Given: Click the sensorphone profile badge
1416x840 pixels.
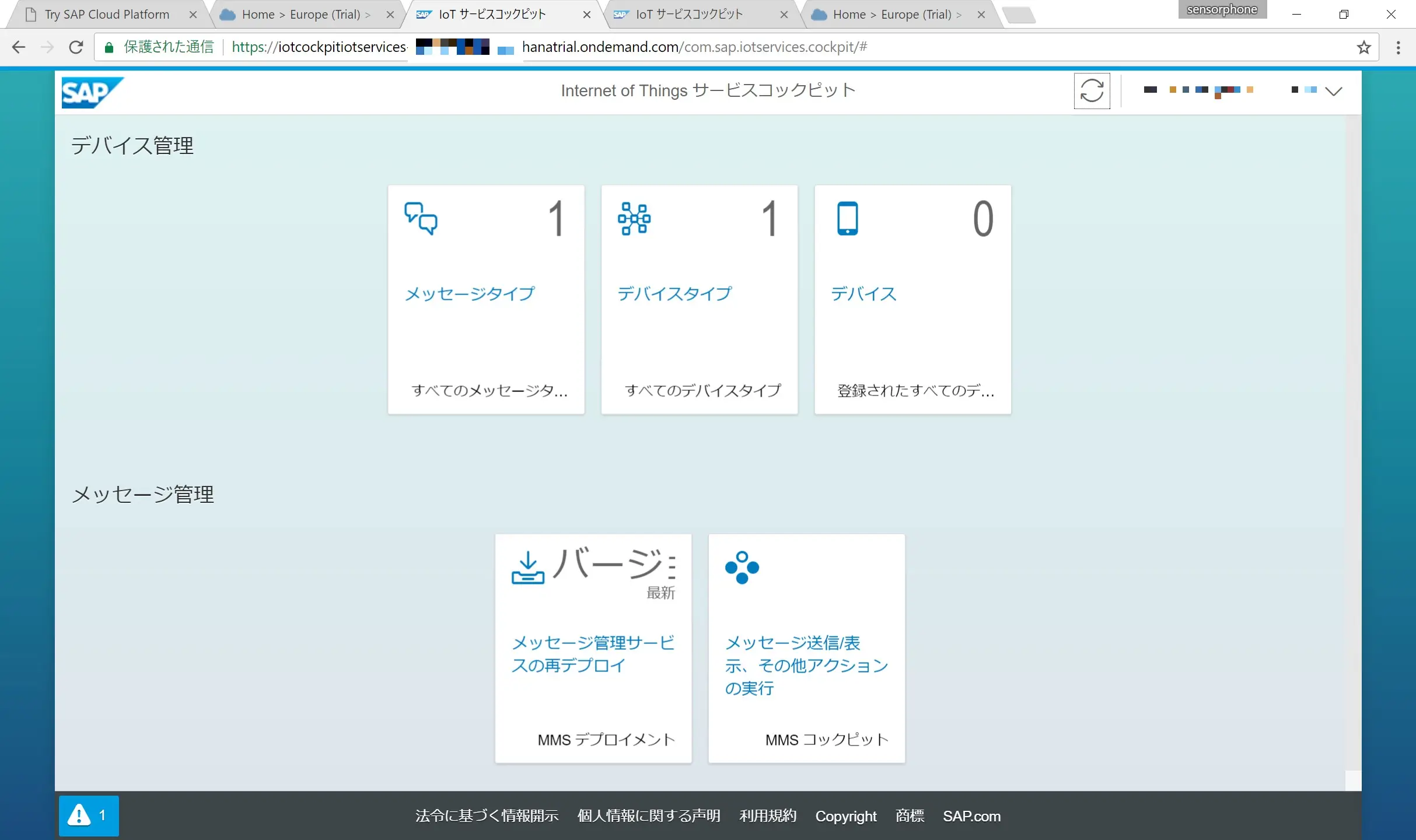Looking at the screenshot, I should [1222, 9].
